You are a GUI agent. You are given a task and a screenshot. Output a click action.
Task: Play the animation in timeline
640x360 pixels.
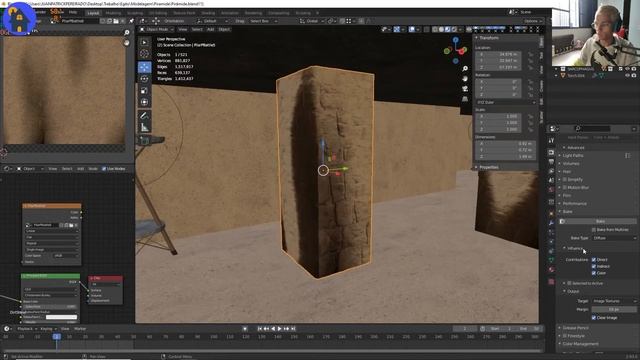click(x=280, y=329)
